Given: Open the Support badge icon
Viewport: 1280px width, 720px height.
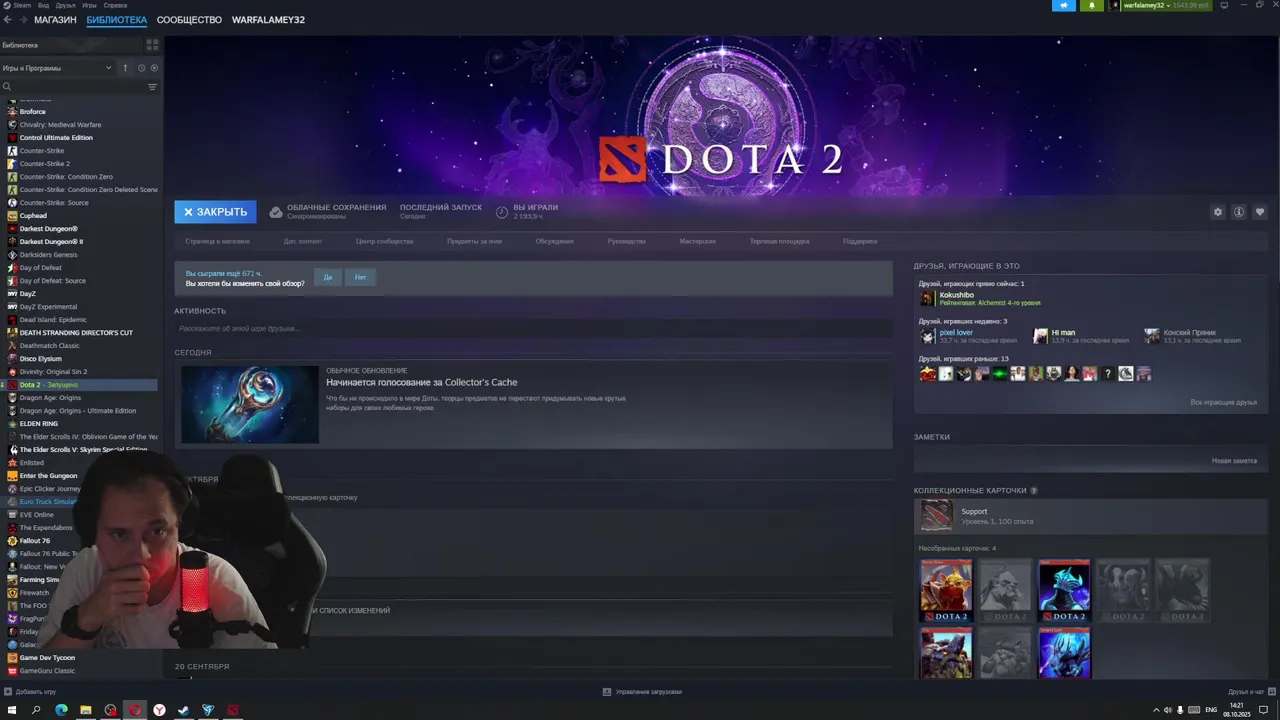Looking at the screenshot, I should coord(937,516).
